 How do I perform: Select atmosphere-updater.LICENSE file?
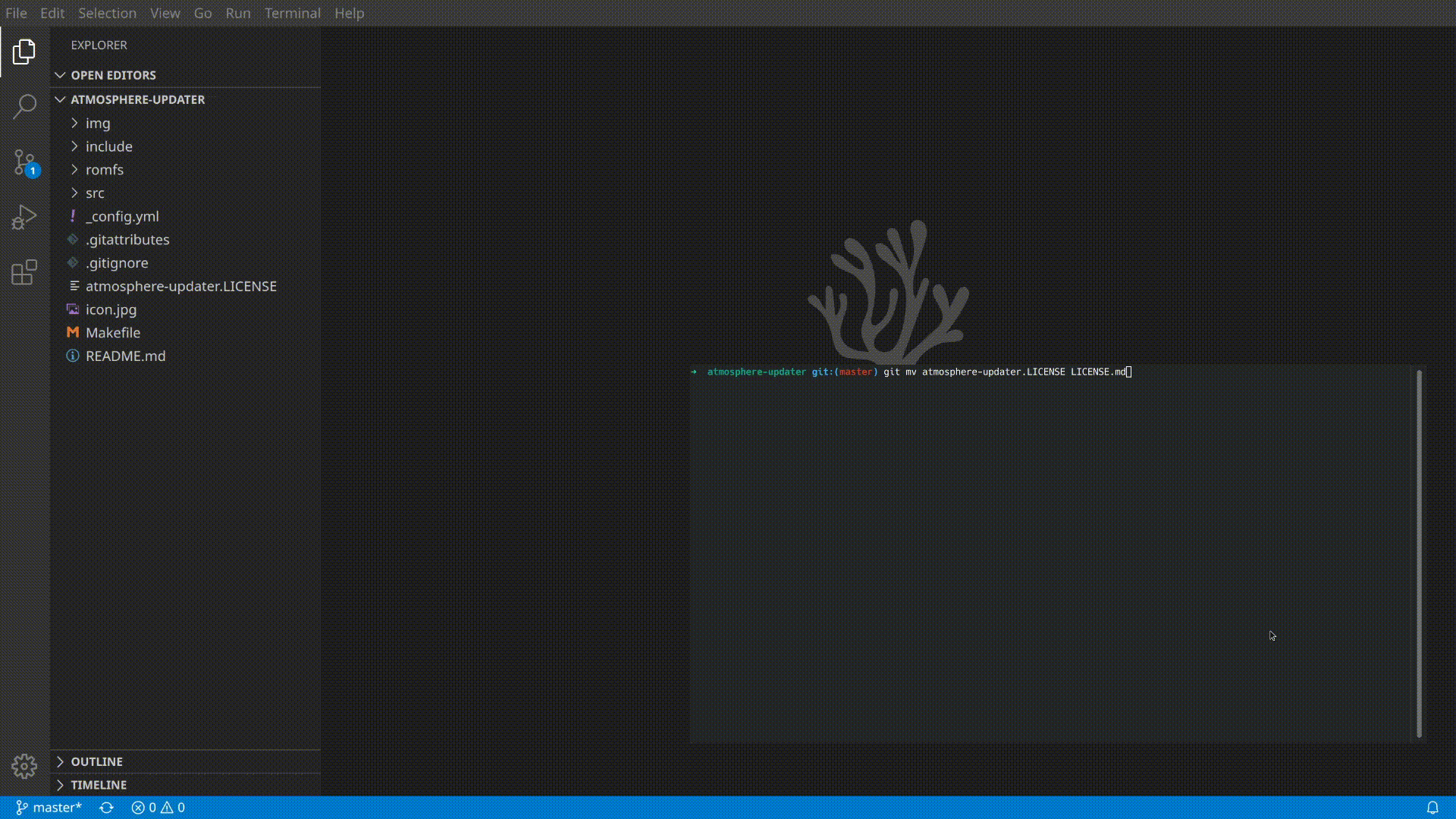186,286
